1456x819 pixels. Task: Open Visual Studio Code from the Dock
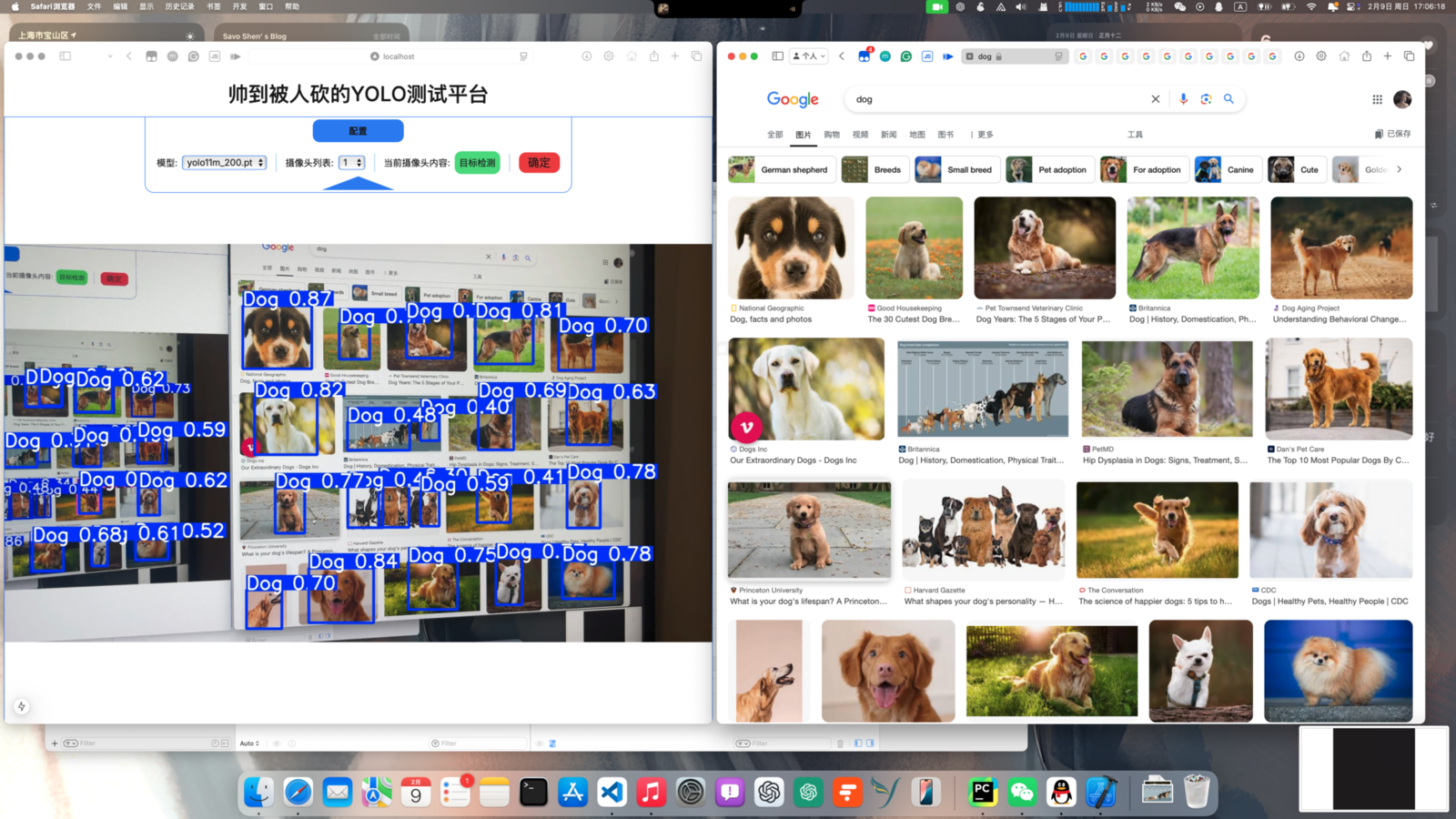(612, 792)
